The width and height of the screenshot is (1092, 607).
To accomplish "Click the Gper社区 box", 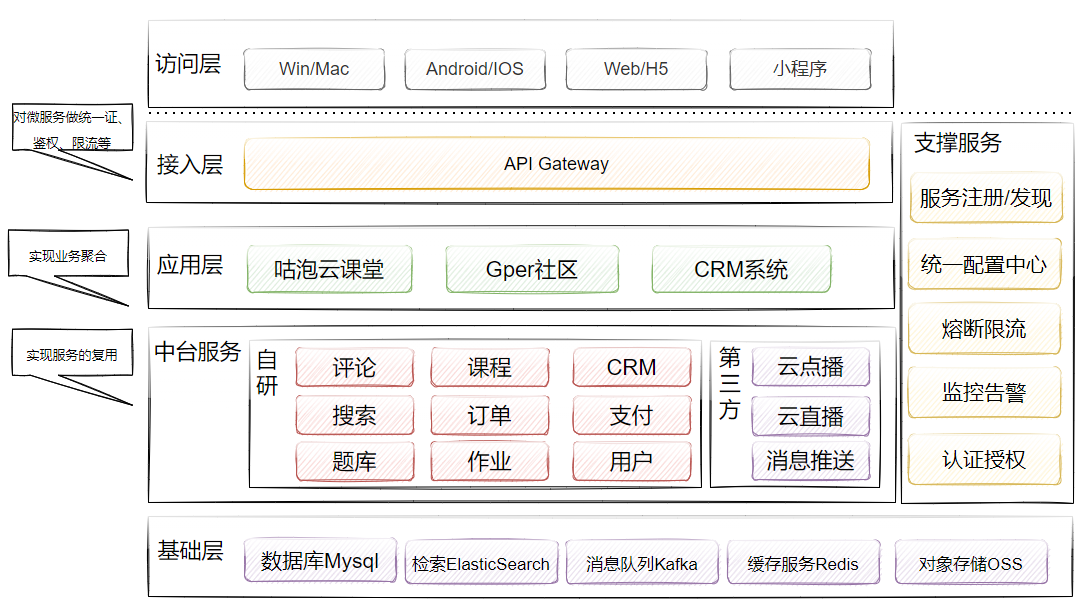I will pos(531,269).
